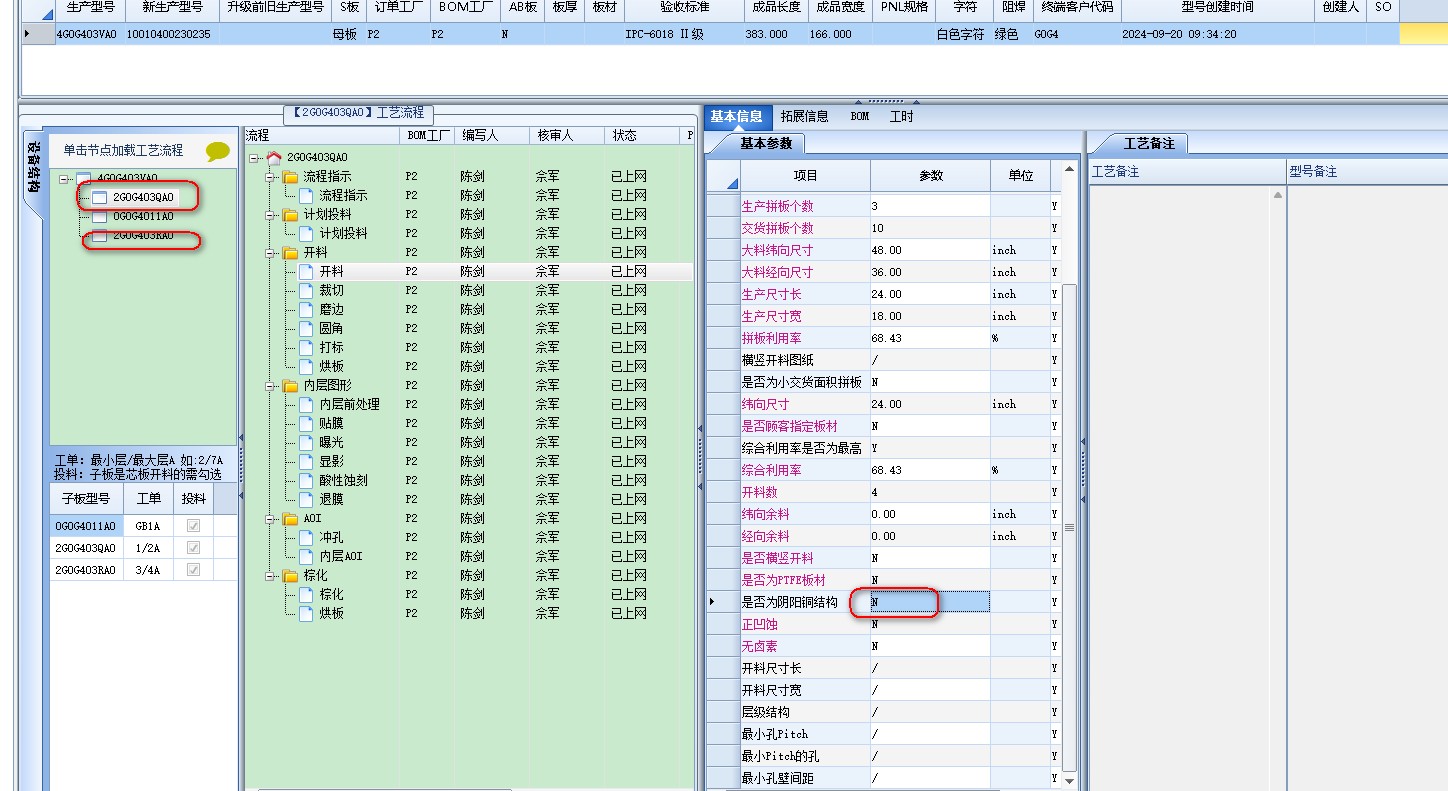
Task: Click the 计划投料 folder icon
Action: tap(291, 215)
